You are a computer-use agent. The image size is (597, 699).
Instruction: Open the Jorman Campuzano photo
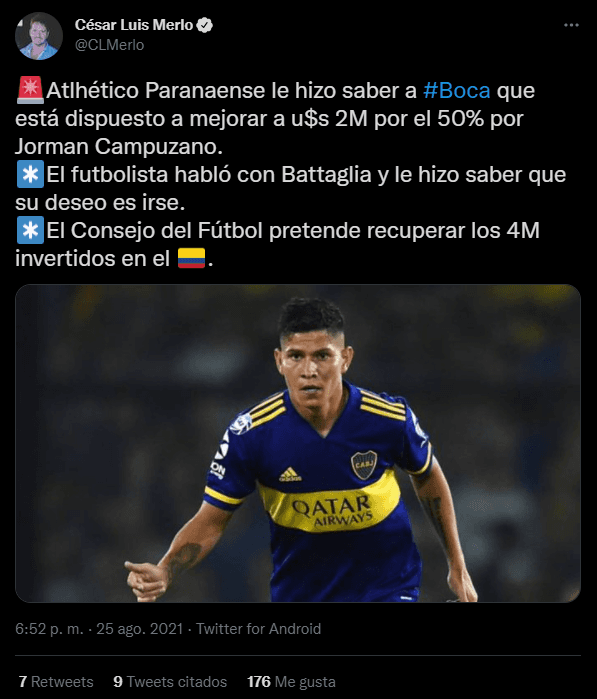click(298, 444)
